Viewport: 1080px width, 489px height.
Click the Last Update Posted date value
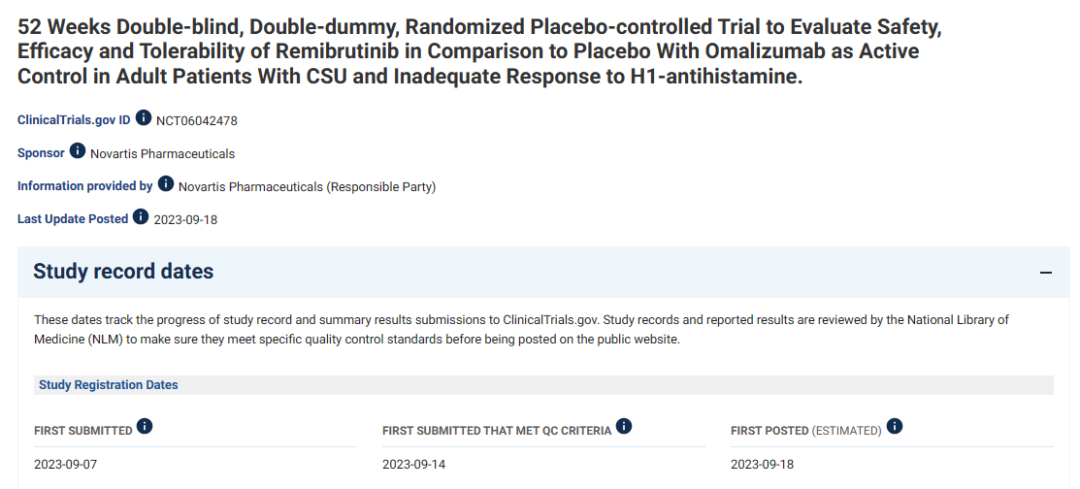pos(185,219)
